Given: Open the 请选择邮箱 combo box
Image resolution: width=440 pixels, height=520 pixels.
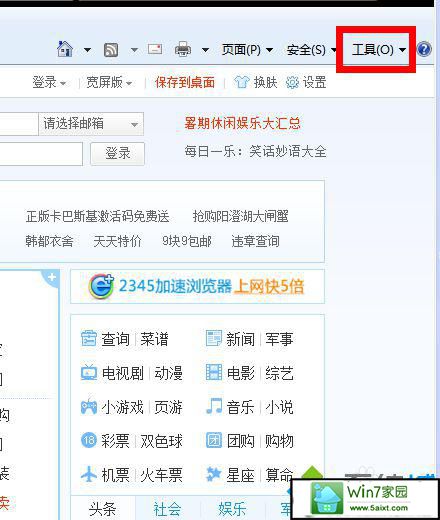Looking at the screenshot, I should coord(91,124).
